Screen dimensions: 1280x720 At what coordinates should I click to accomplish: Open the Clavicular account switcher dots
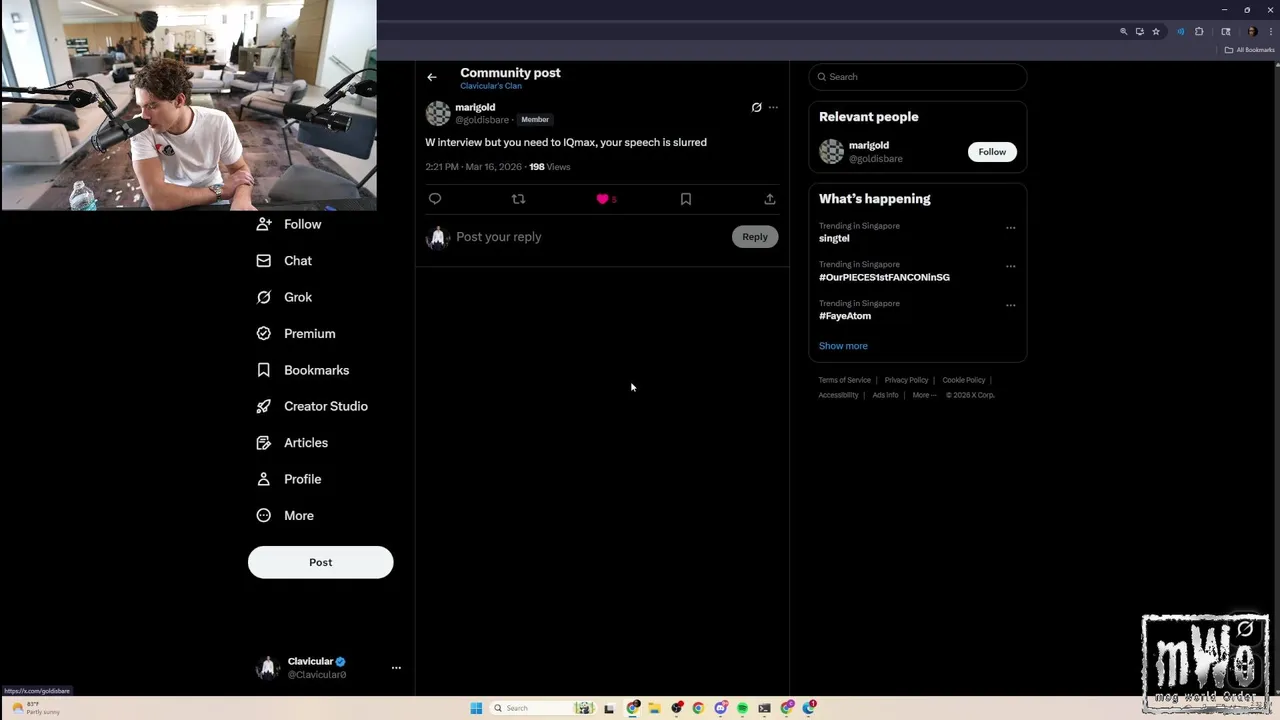(x=396, y=668)
